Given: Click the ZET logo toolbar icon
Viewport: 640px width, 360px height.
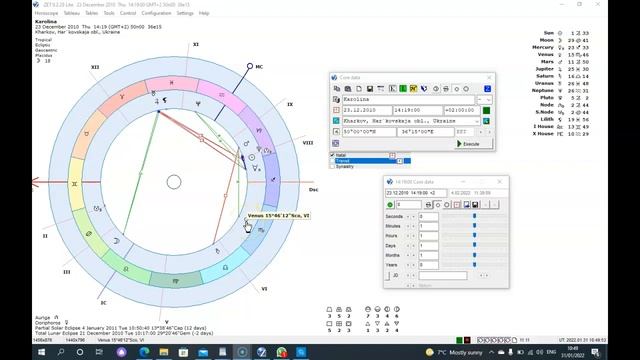Looking at the screenshot, I should 424,89.
